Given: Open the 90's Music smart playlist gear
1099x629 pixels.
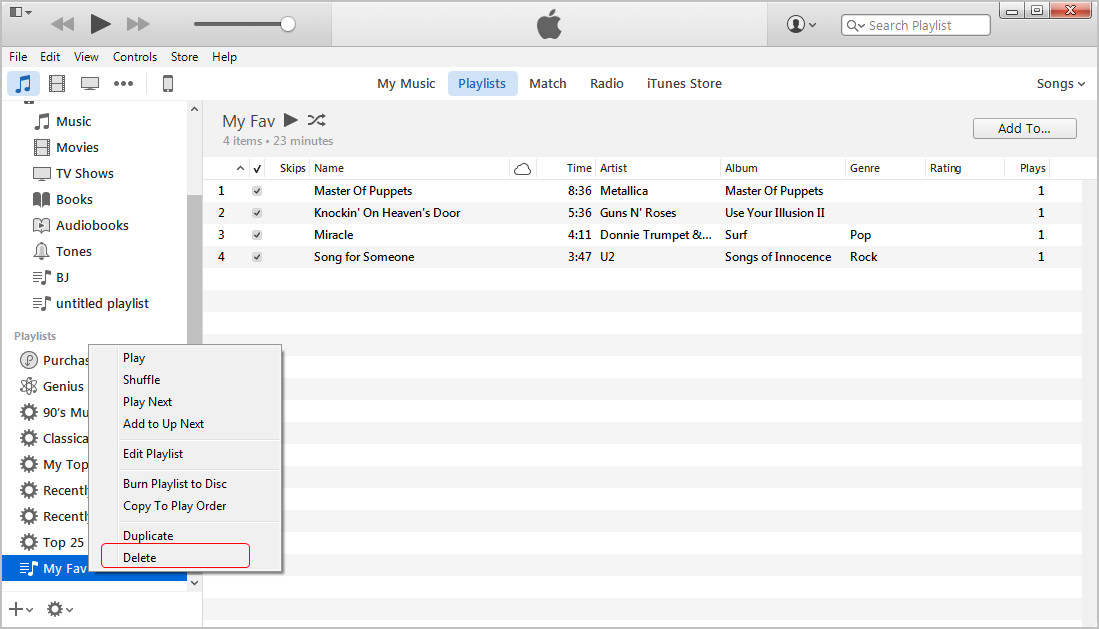Looking at the screenshot, I should [29, 412].
